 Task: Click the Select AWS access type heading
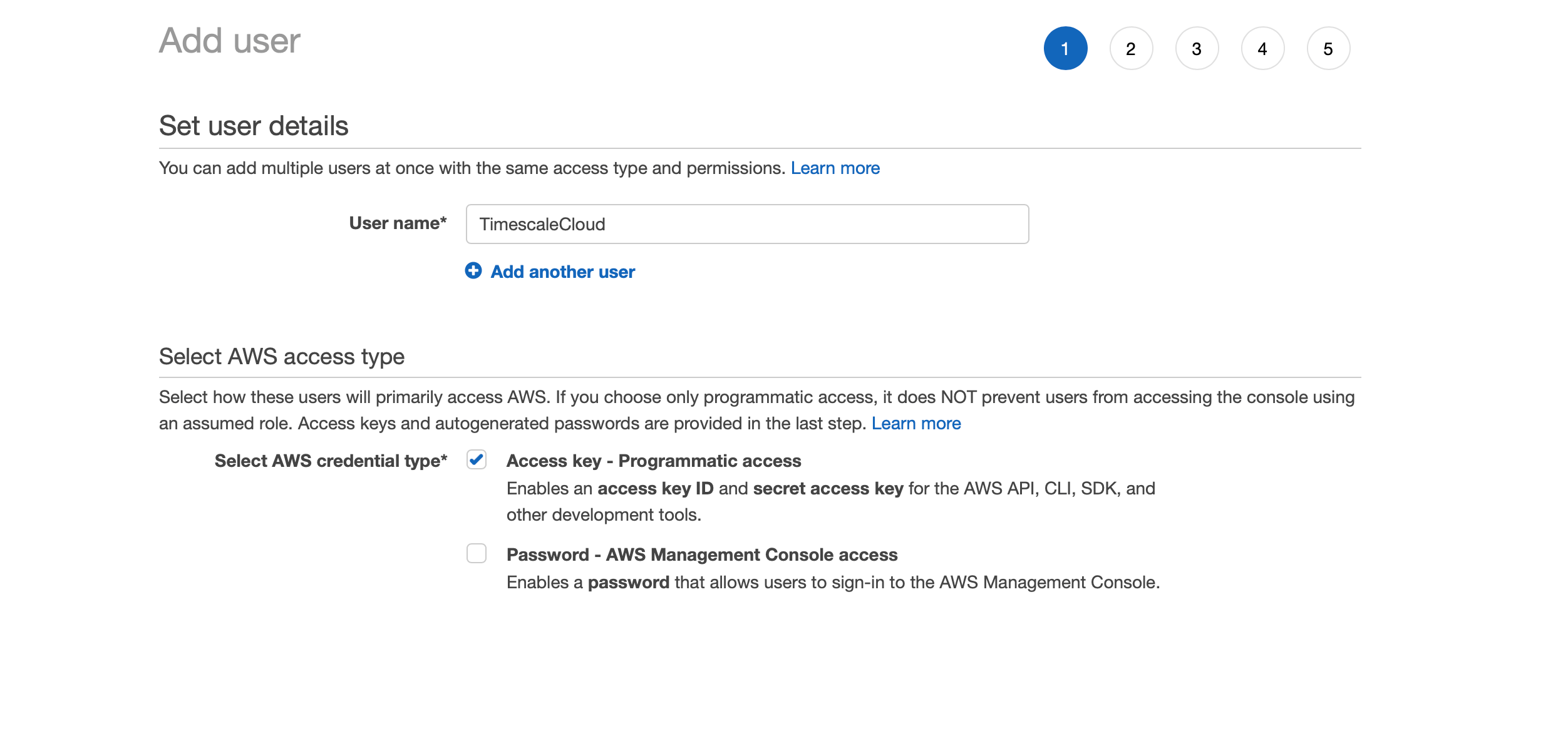point(282,356)
